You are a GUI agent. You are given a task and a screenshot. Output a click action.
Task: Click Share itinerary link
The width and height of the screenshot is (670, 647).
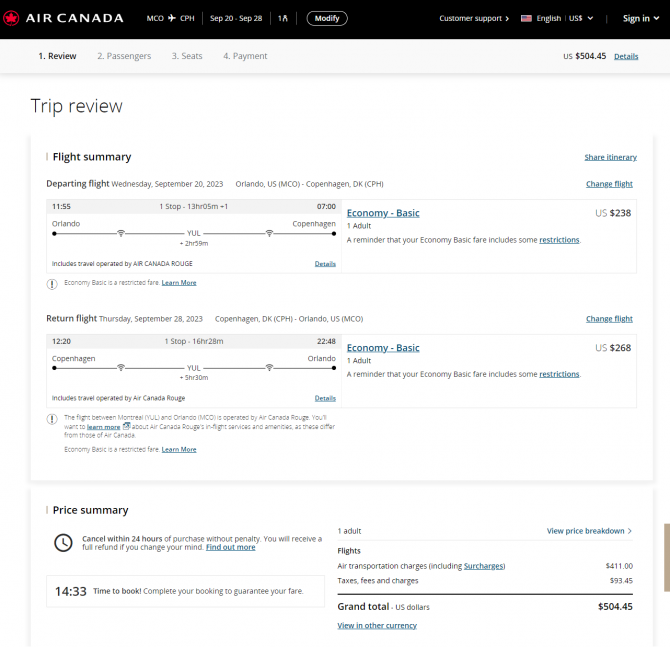(611, 157)
